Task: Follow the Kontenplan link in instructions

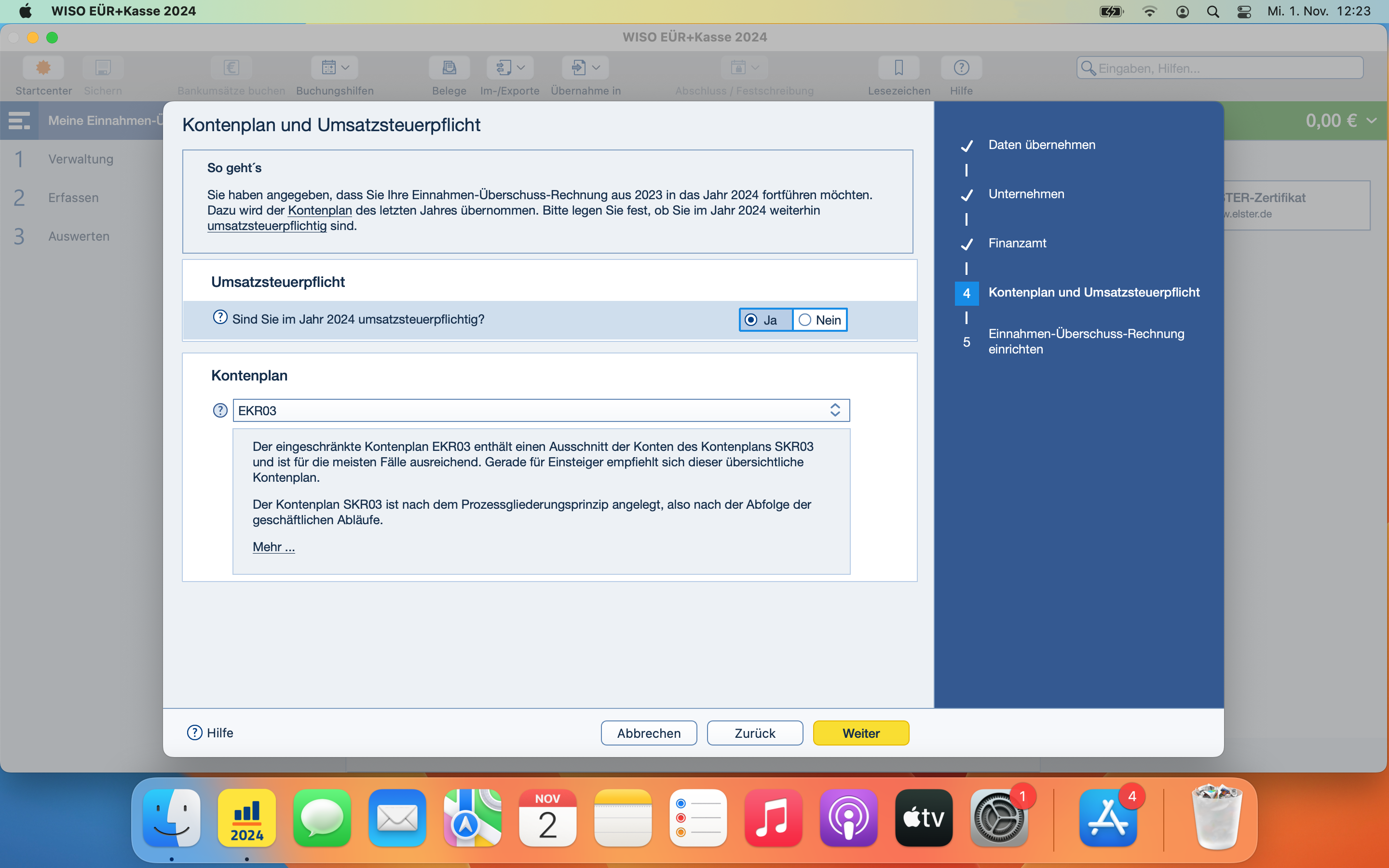Action: click(x=320, y=210)
